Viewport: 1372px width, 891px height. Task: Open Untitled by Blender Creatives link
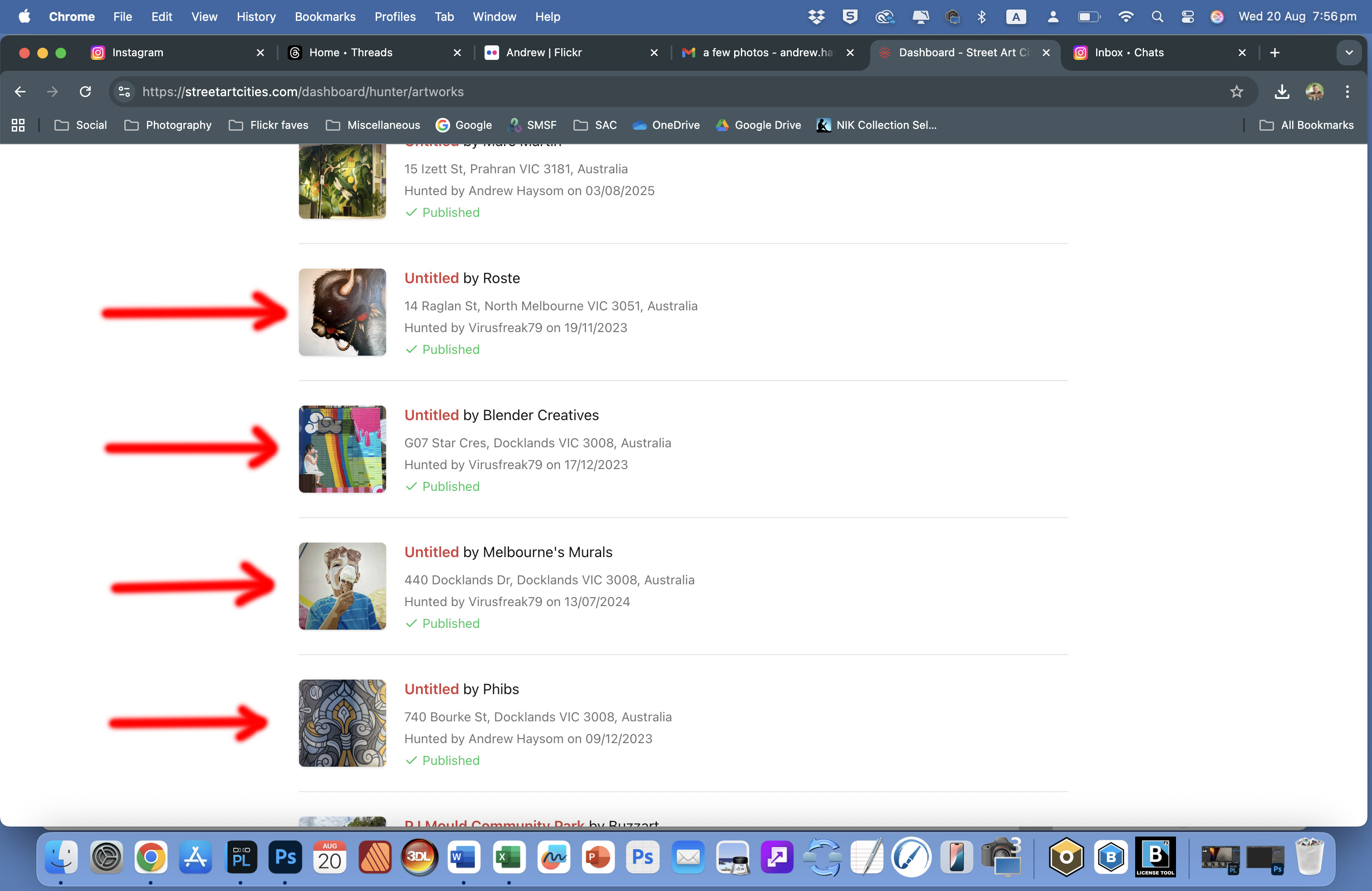[431, 415]
